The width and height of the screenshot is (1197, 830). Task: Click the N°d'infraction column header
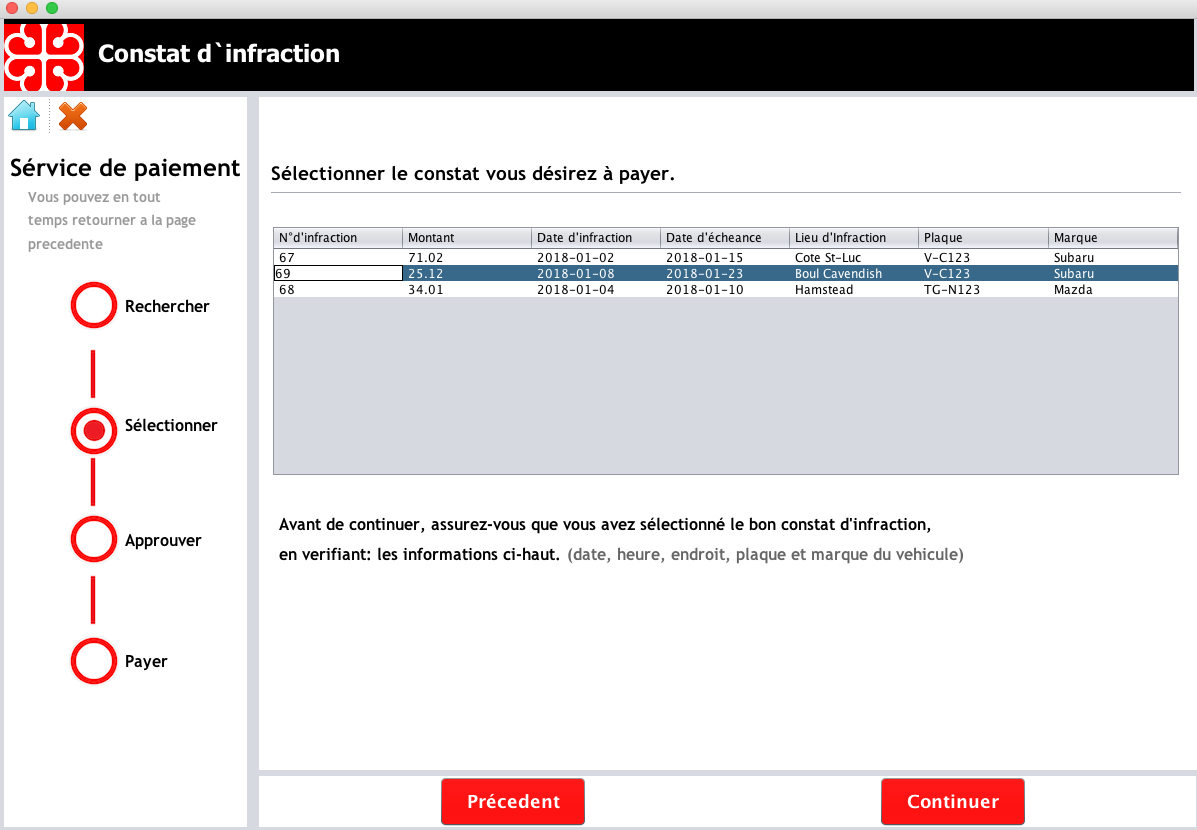(x=338, y=238)
